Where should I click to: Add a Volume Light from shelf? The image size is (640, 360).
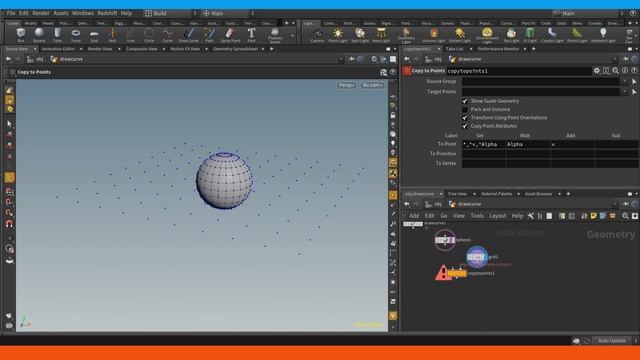click(433, 35)
